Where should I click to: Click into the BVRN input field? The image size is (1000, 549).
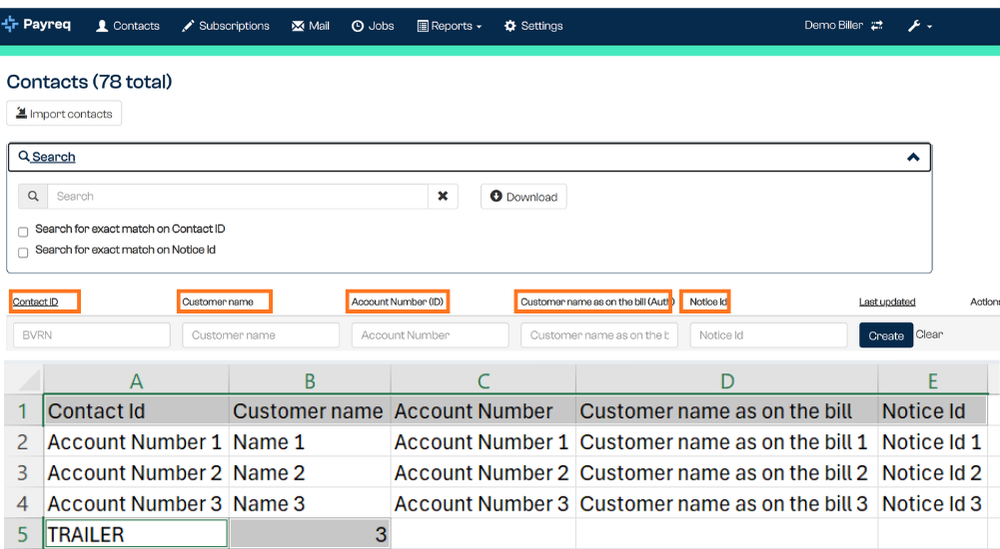(x=92, y=335)
